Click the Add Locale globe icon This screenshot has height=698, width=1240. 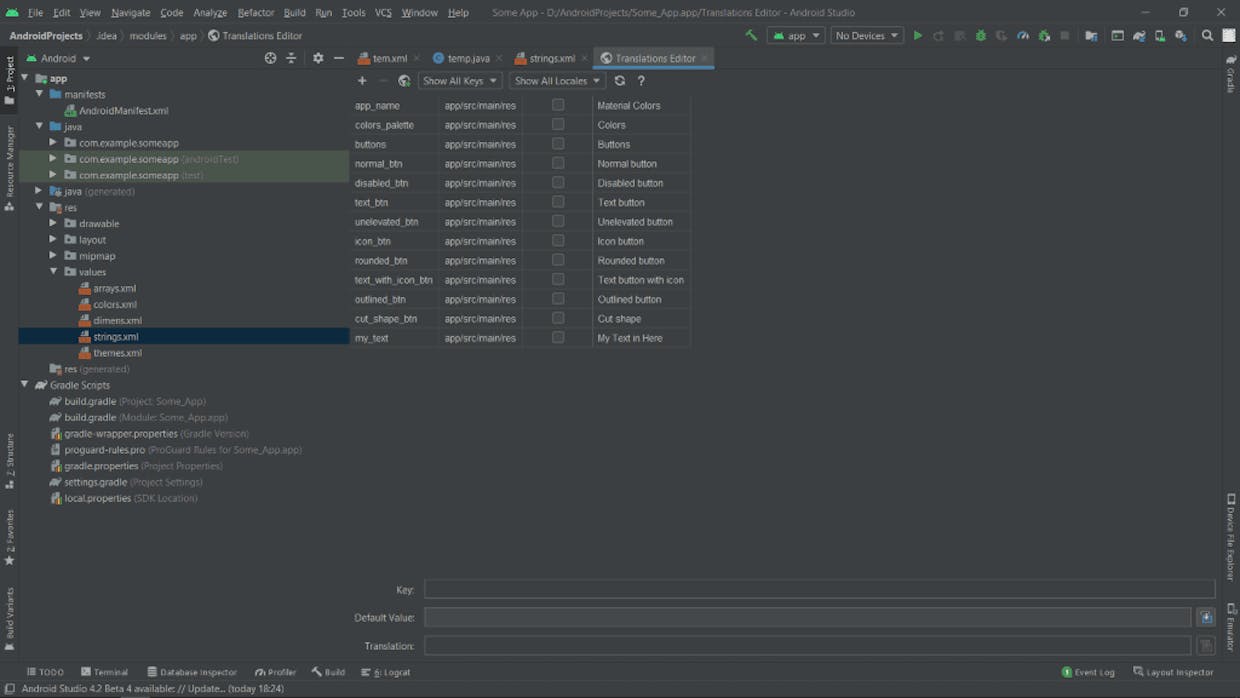point(404,81)
